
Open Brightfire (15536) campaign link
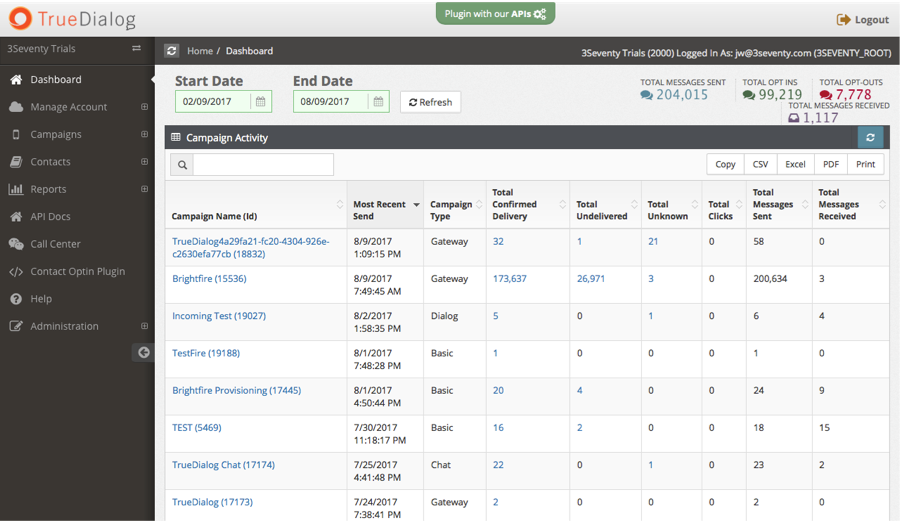[x=209, y=278]
